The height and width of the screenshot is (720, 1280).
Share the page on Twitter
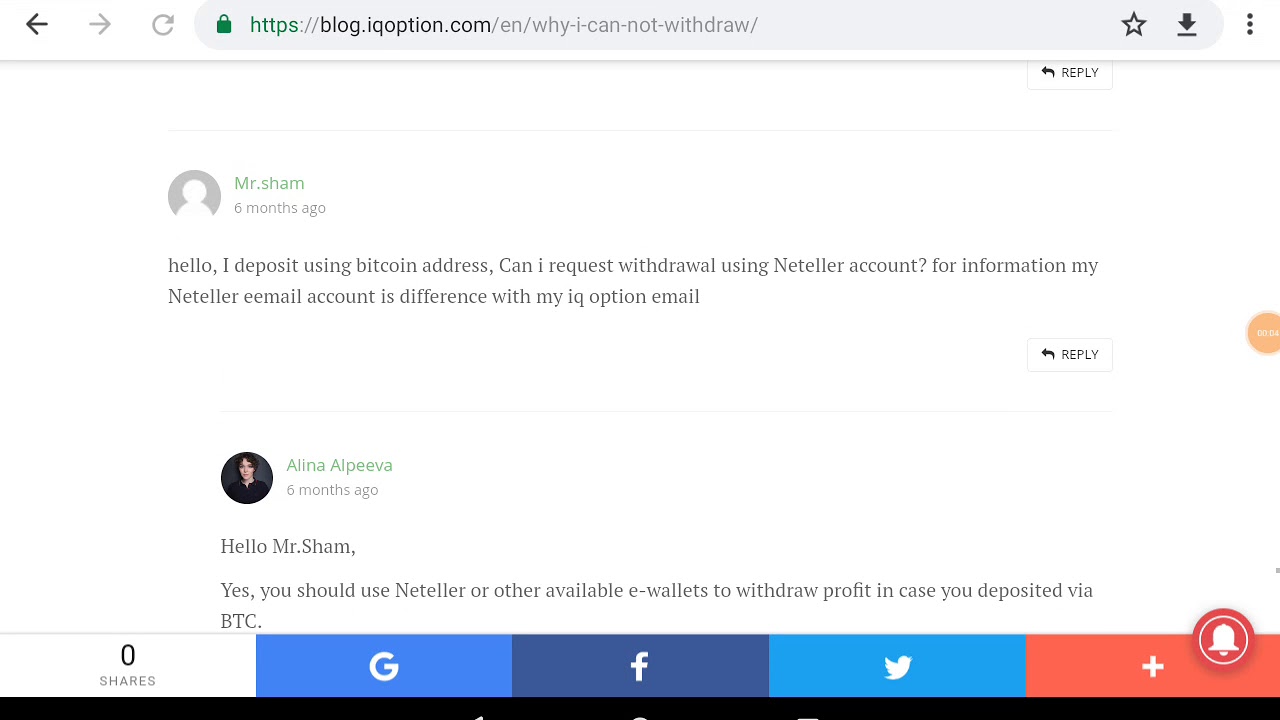(x=897, y=666)
